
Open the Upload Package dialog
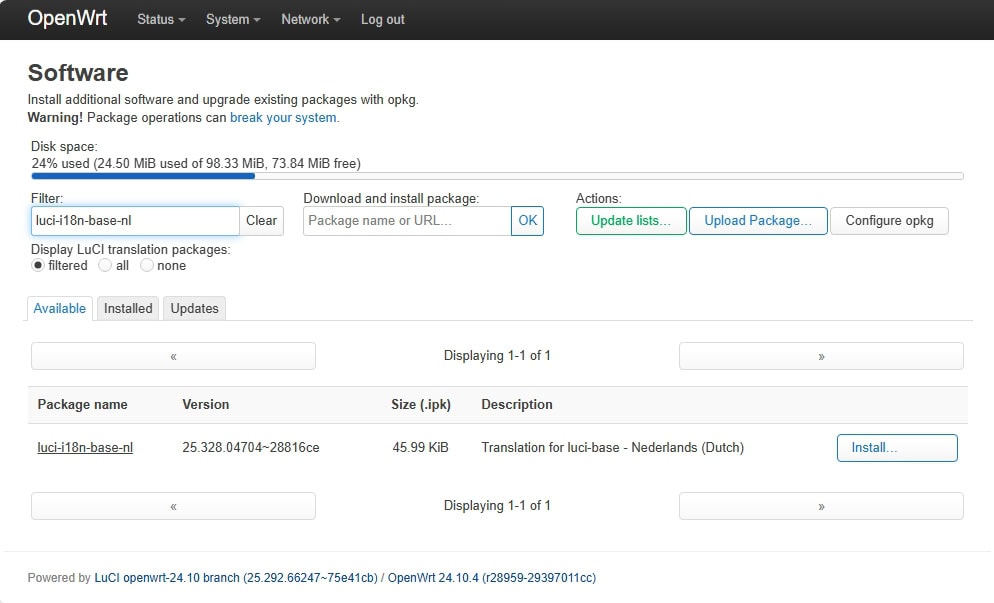pyautogui.click(x=757, y=221)
